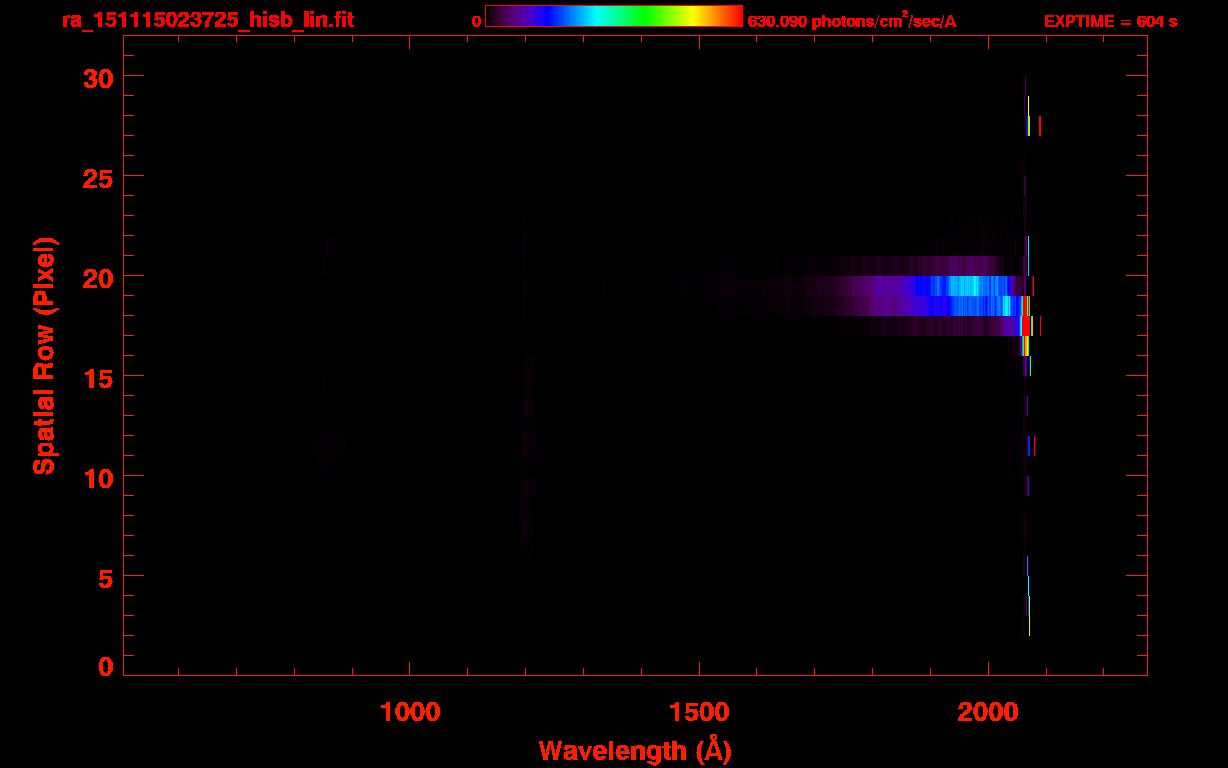Viewport: 1228px width, 768px height.
Task: Click the rainbow color scale bar
Action: (x=613, y=16)
